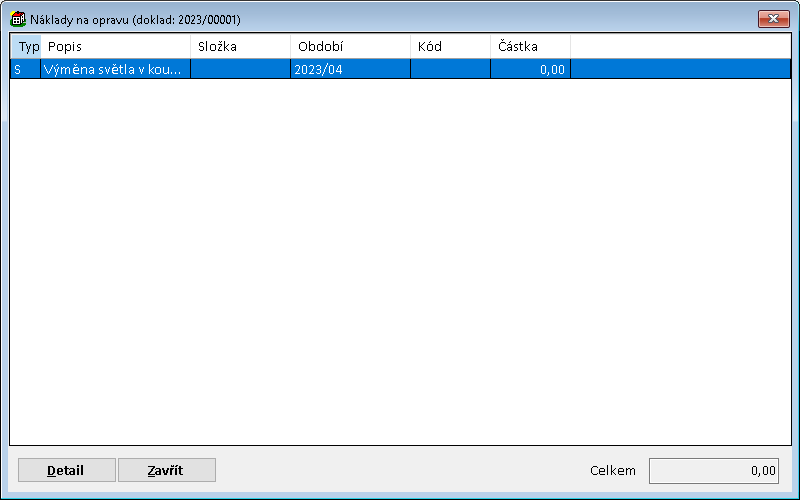
Task: Sort the list by Složka column
Action: [x=240, y=47]
